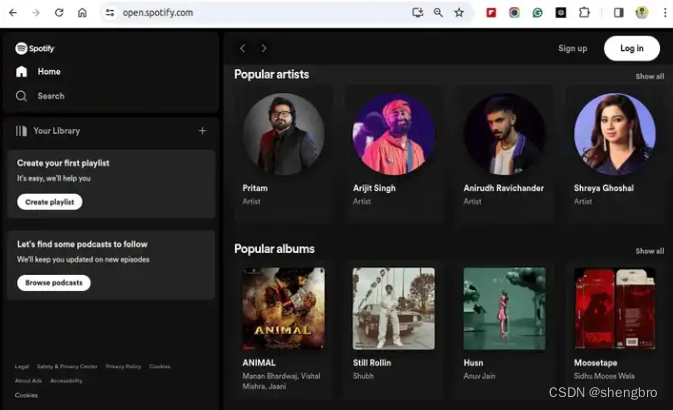Toggle the browser side panel icon
The width and height of the screenshot is (673, 410).
[x=618, y=12]
